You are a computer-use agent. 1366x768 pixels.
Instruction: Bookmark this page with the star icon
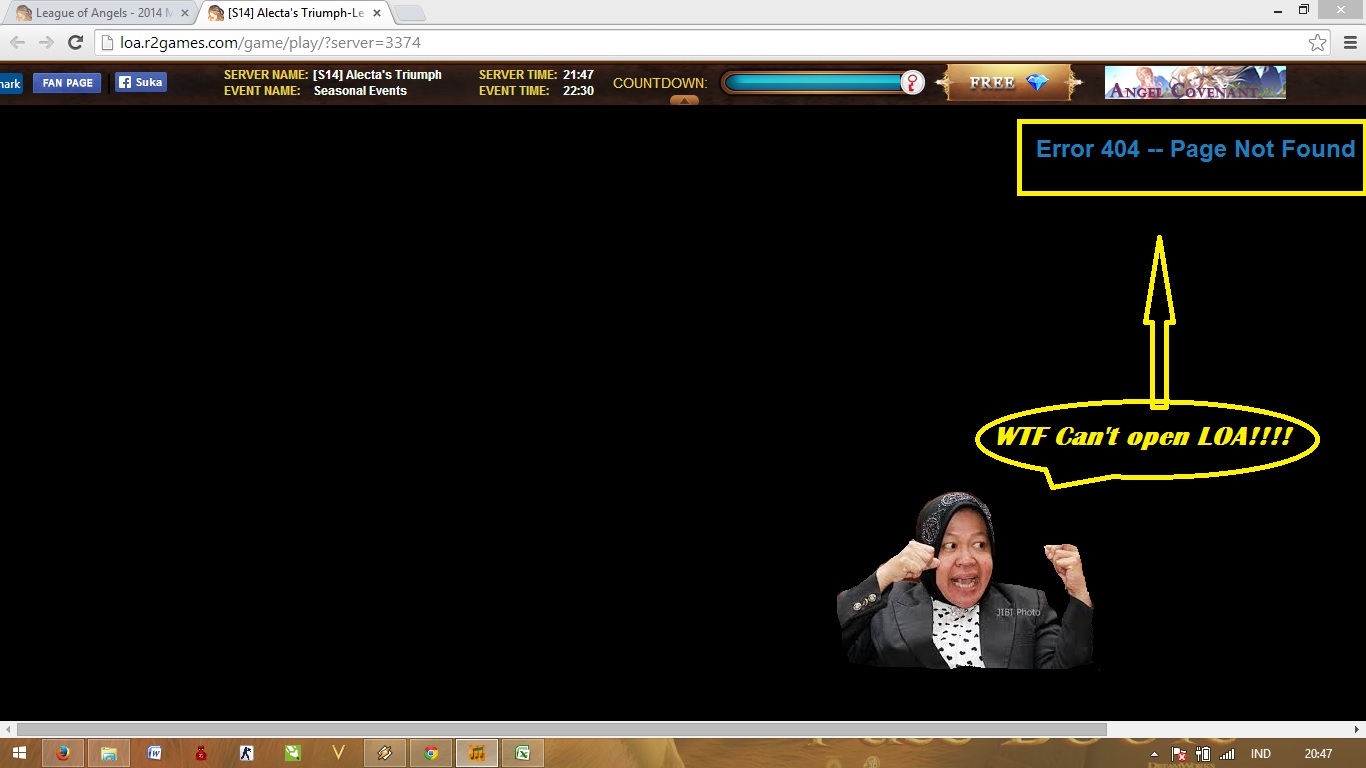pyautogui.click(x=1317, y=42)
